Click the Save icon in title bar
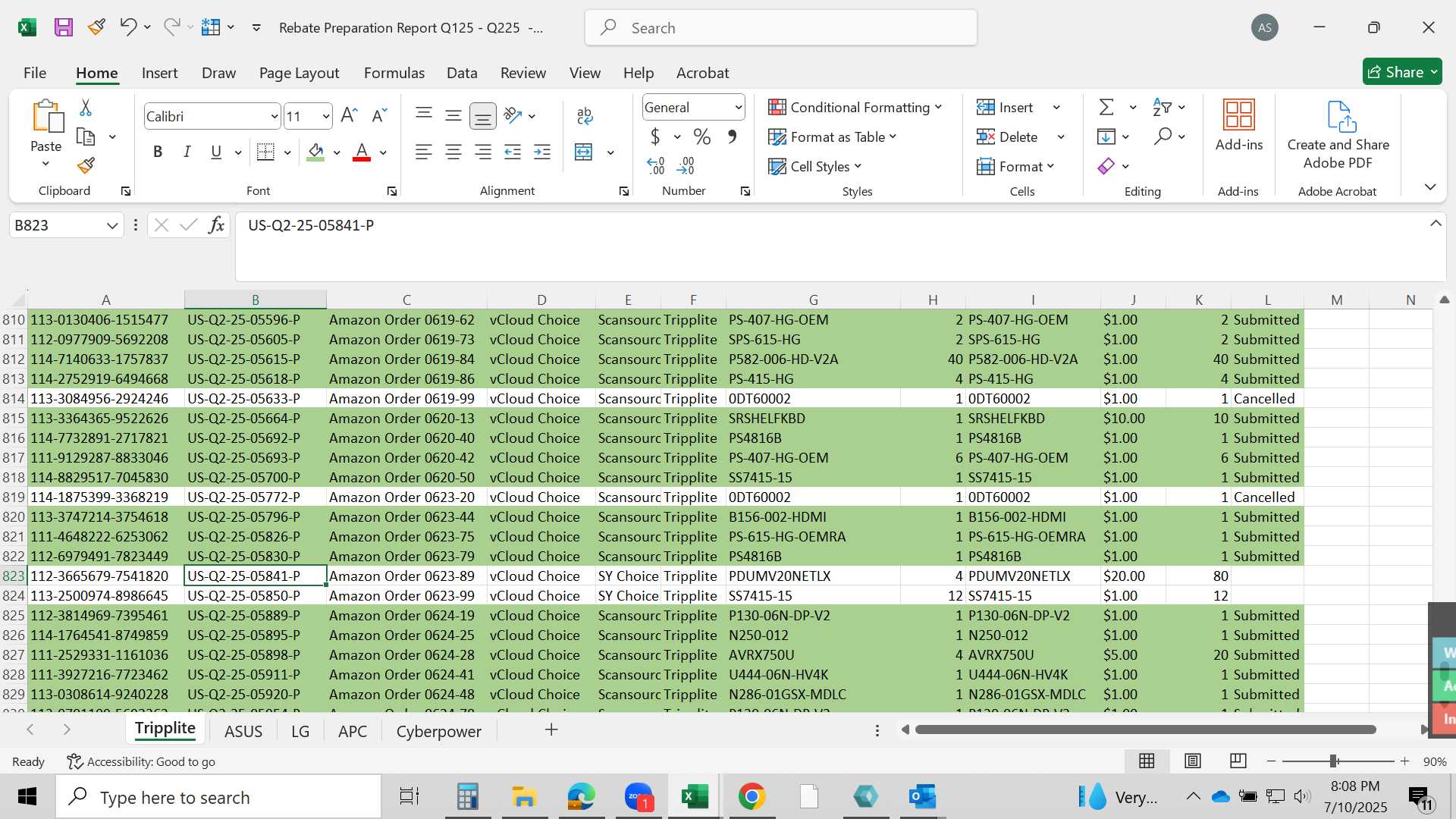1456x819 pixels. [x=64, y=28]
